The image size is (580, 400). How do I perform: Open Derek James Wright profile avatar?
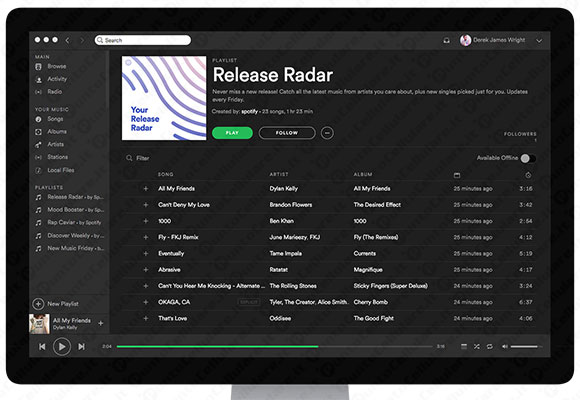465,40
